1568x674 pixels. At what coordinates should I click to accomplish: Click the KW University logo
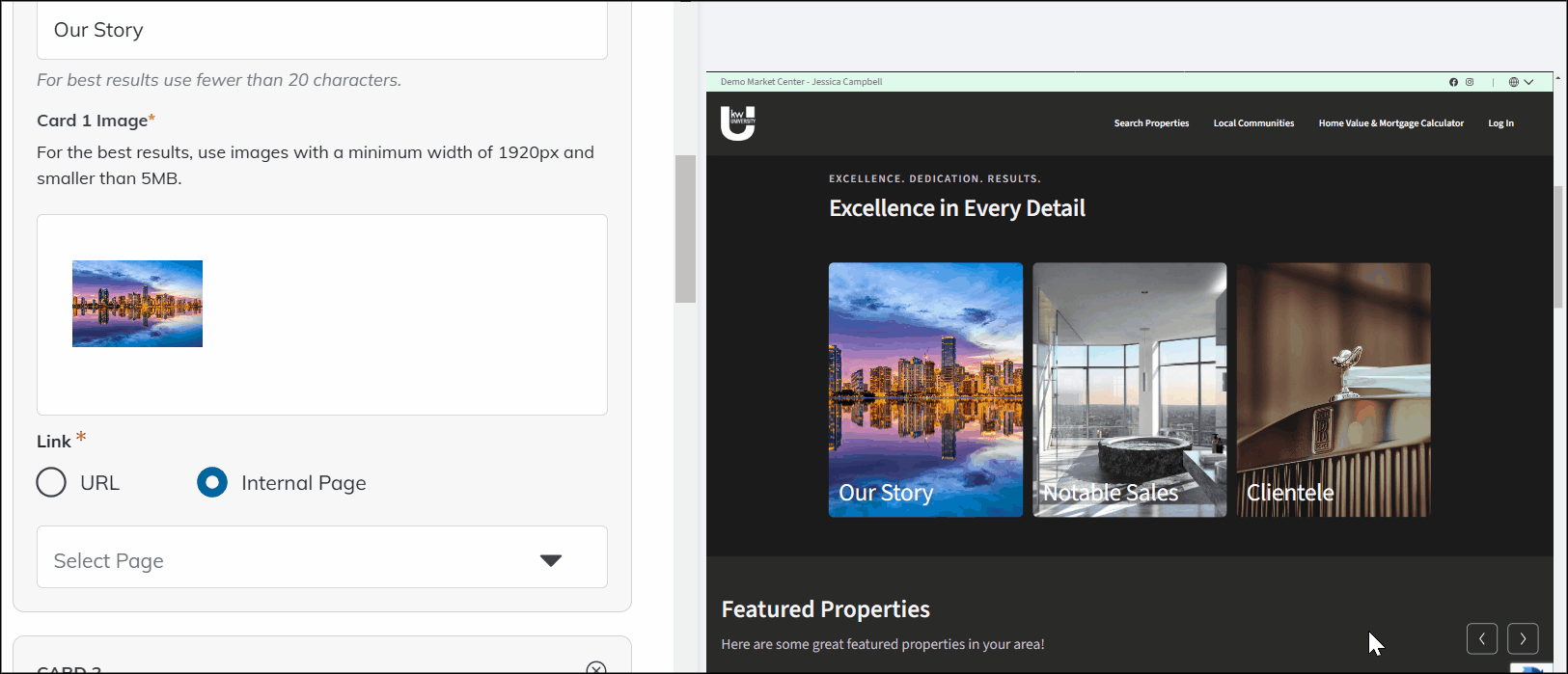tap(737, 123)
